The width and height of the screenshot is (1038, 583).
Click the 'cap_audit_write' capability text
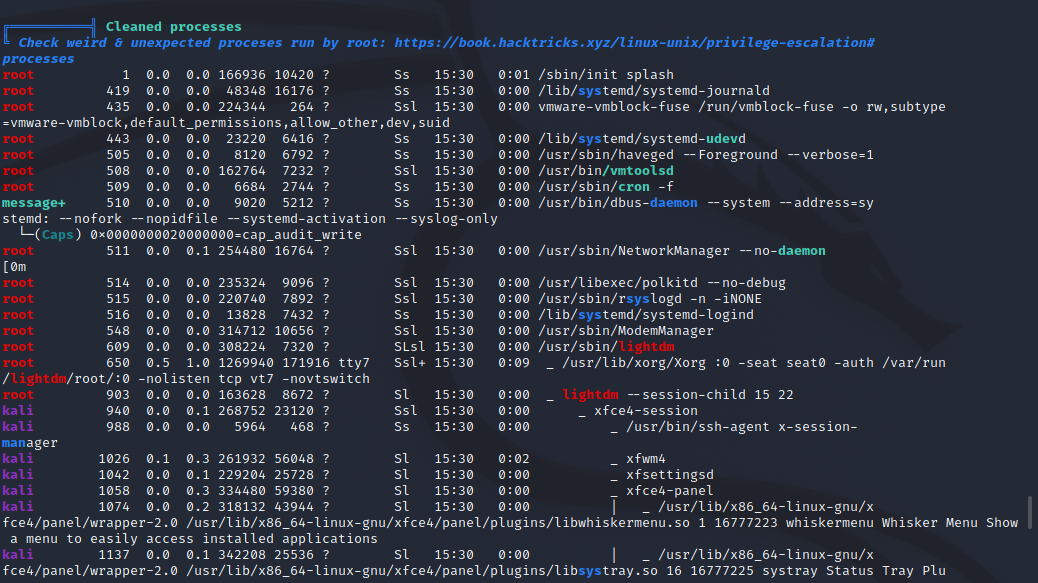pos(302,234)
